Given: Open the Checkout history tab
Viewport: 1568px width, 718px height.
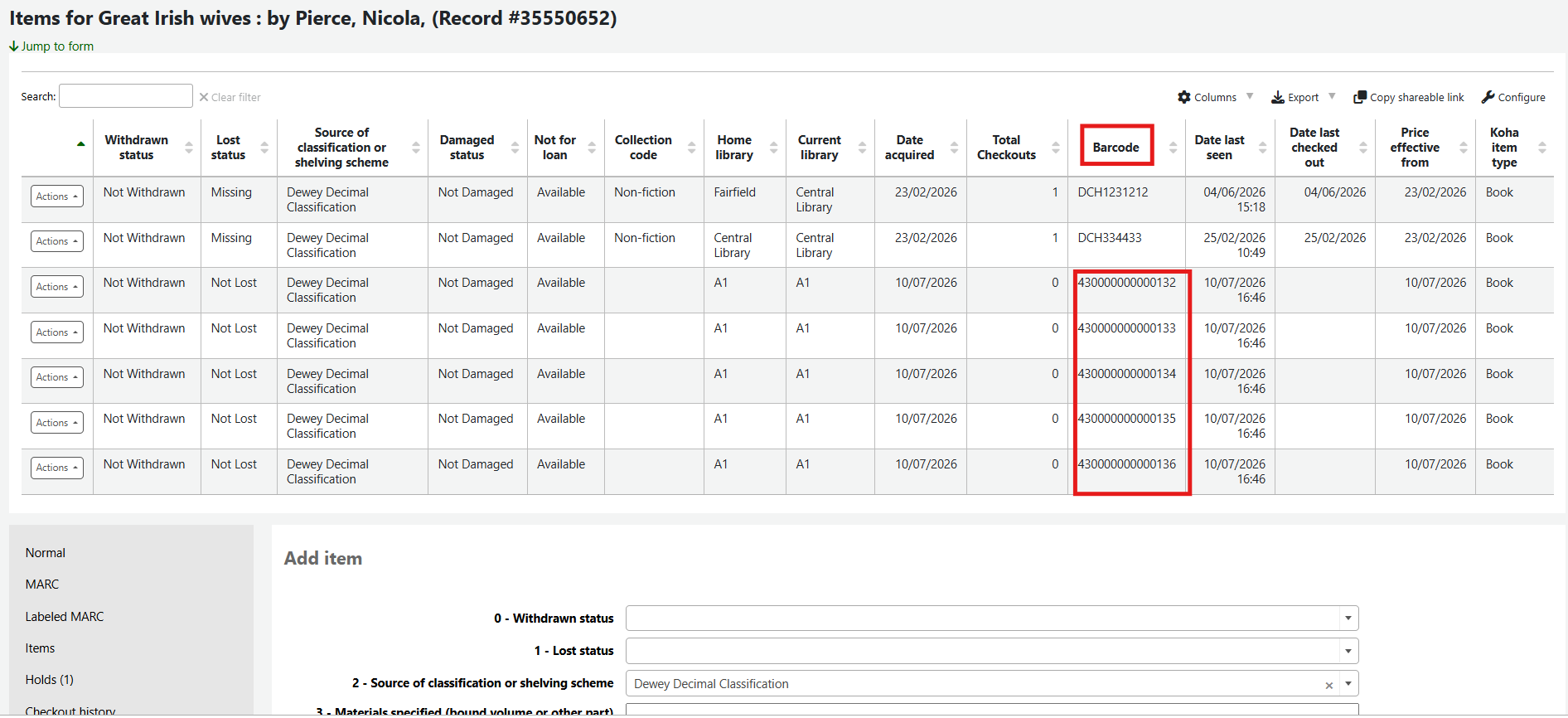Looking at the screenshot, I should click(x=70, y=711).
